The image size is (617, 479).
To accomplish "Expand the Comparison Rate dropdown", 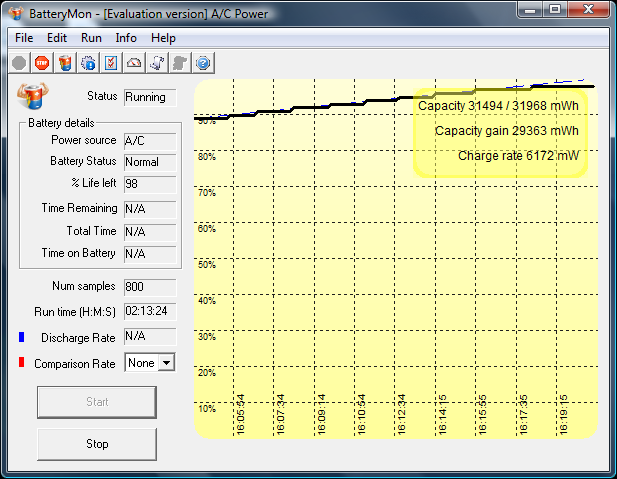I will 165,363.
